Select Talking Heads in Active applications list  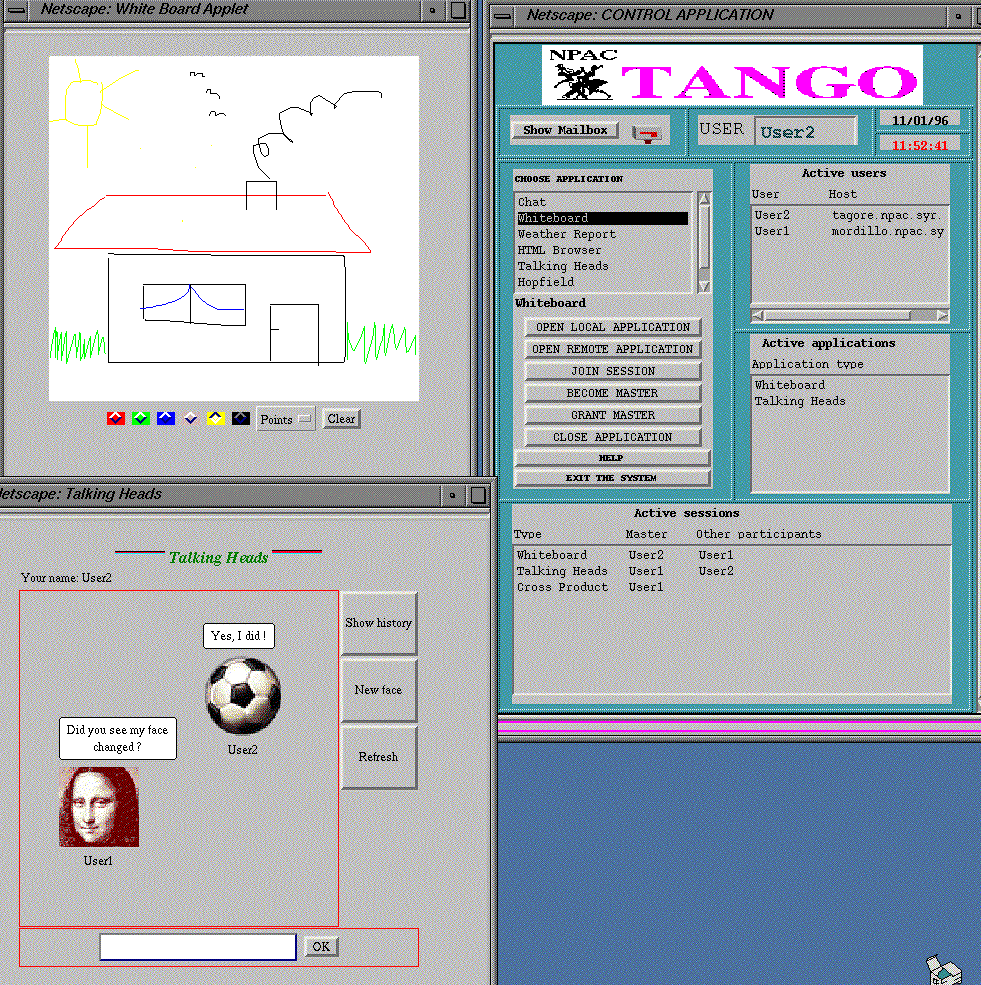(x=849, y=401)
